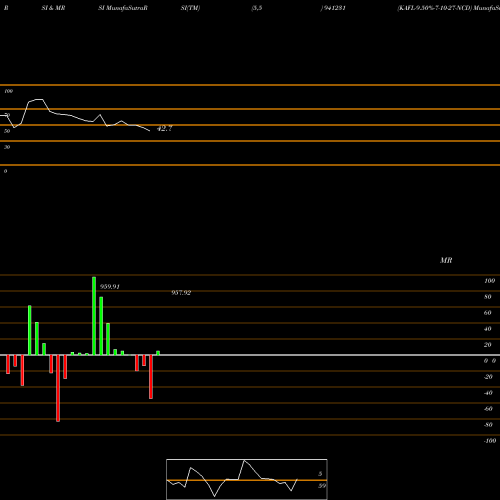Click the KAFL-9.56%-7-10-27-NCD header title
500x500 pixels.
[x=435, y=8]
